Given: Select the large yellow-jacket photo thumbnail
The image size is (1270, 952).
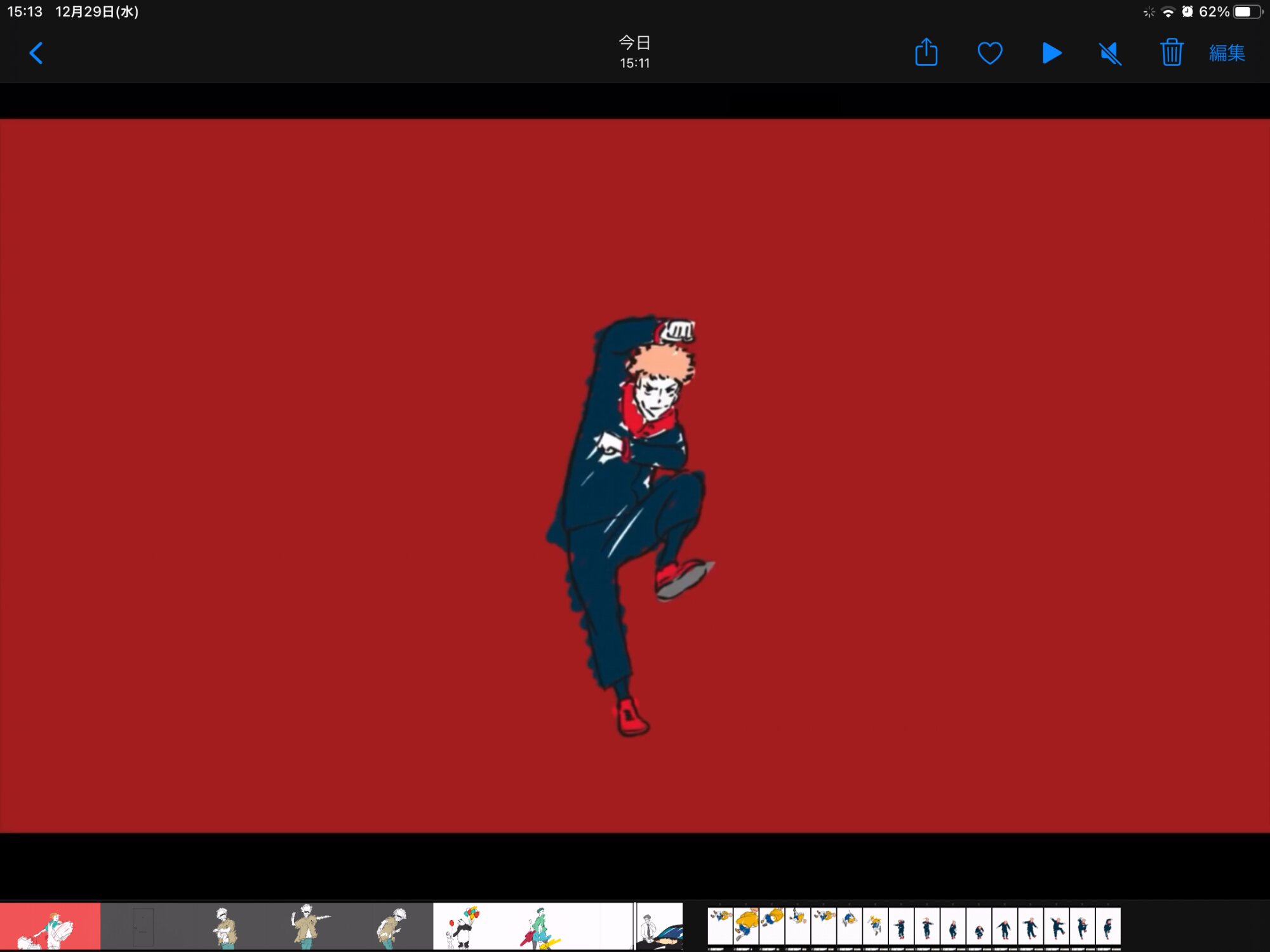Looking at the screenshot, I should coord(746,925).
